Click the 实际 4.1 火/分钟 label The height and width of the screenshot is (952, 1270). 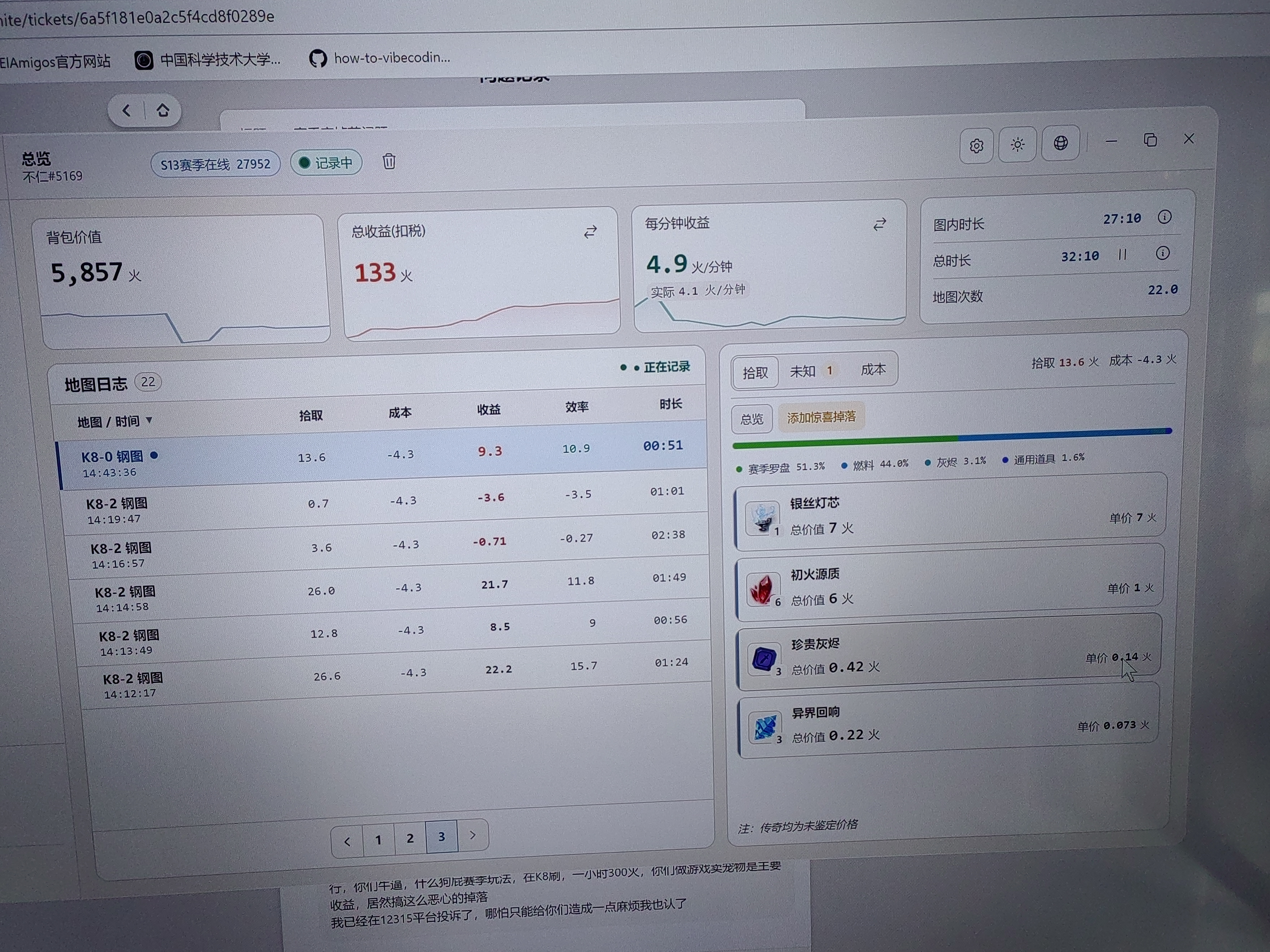698,290
